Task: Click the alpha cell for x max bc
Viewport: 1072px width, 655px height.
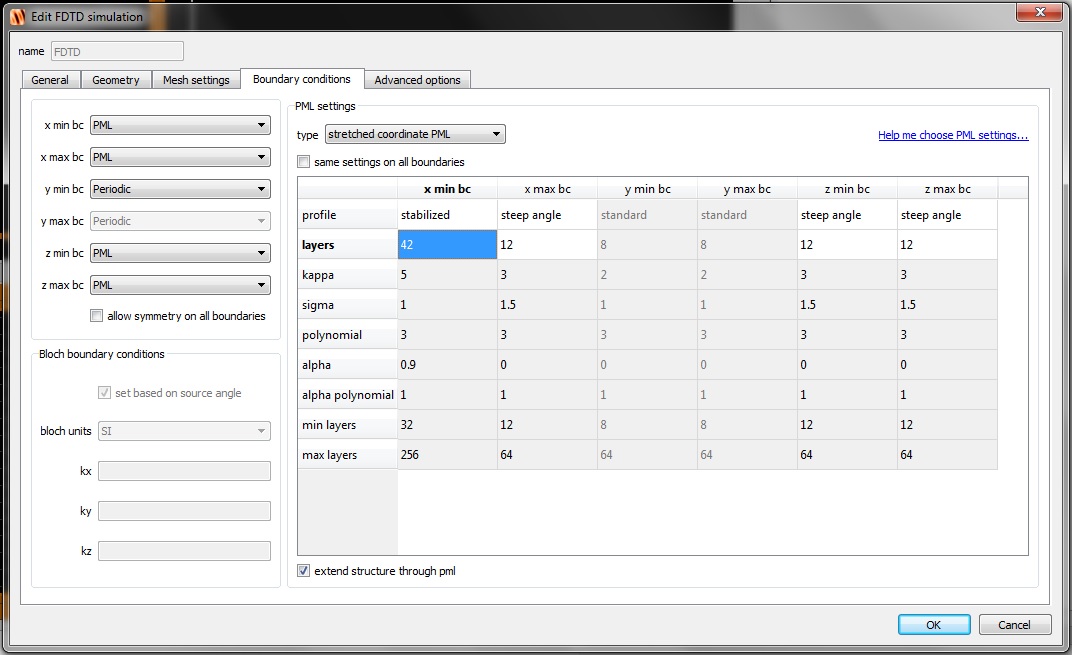Action: (547, 364)
